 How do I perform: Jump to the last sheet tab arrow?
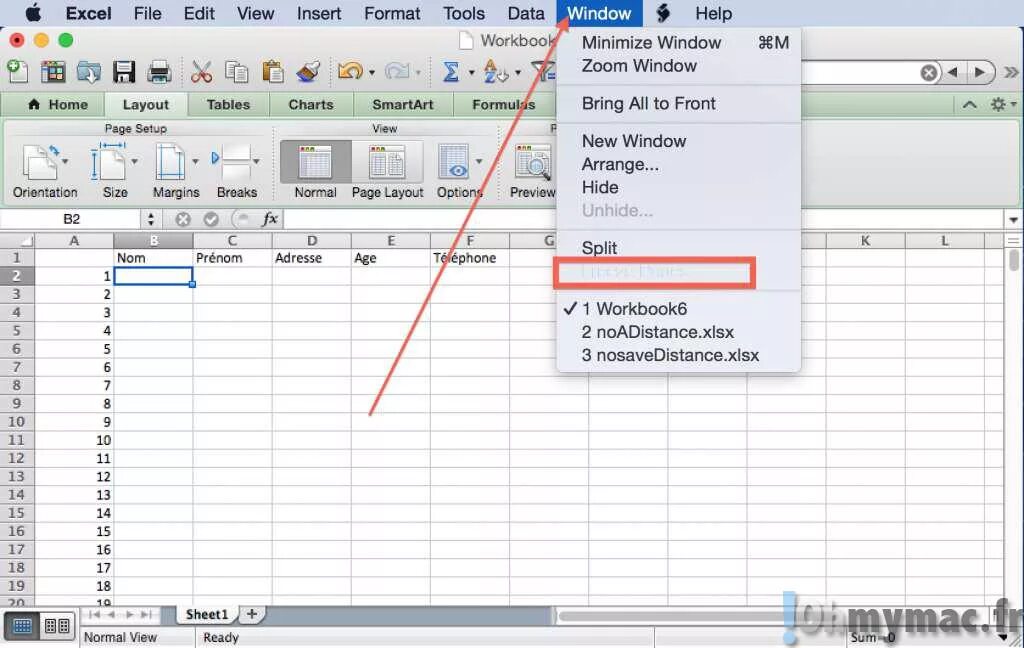[146, 615]
